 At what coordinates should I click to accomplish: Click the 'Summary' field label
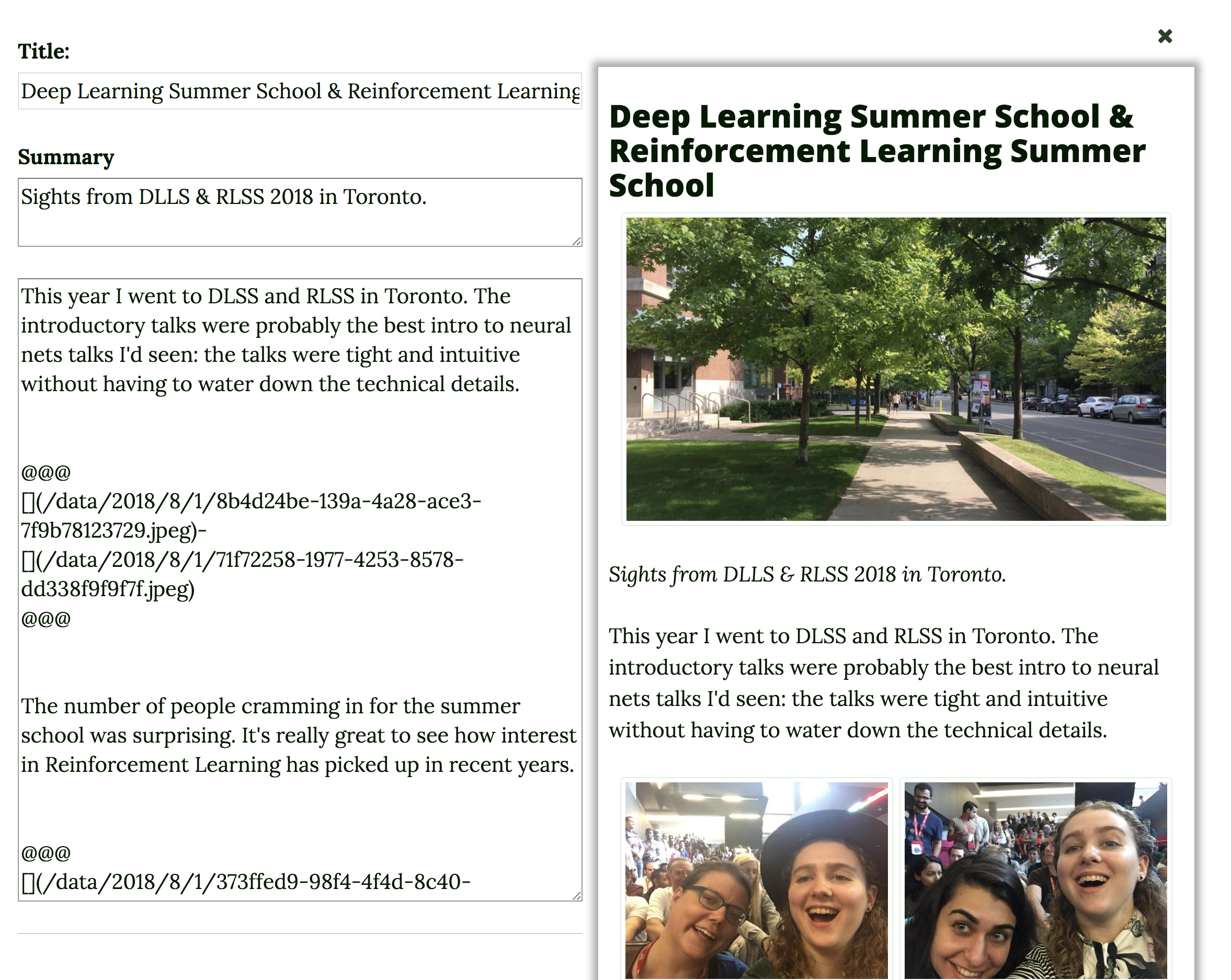[x=66, y=157]
